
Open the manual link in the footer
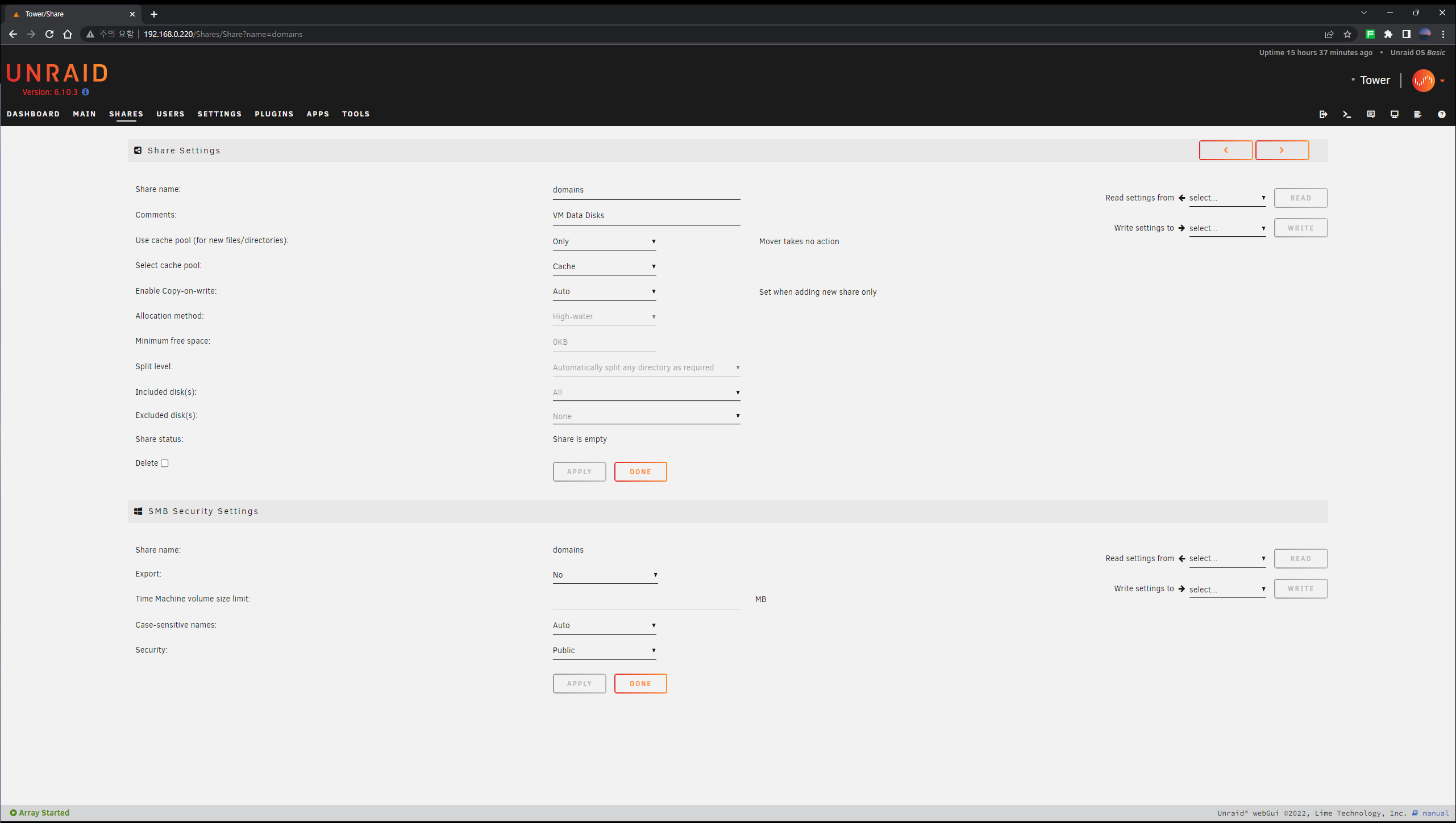click(1435, 813)
